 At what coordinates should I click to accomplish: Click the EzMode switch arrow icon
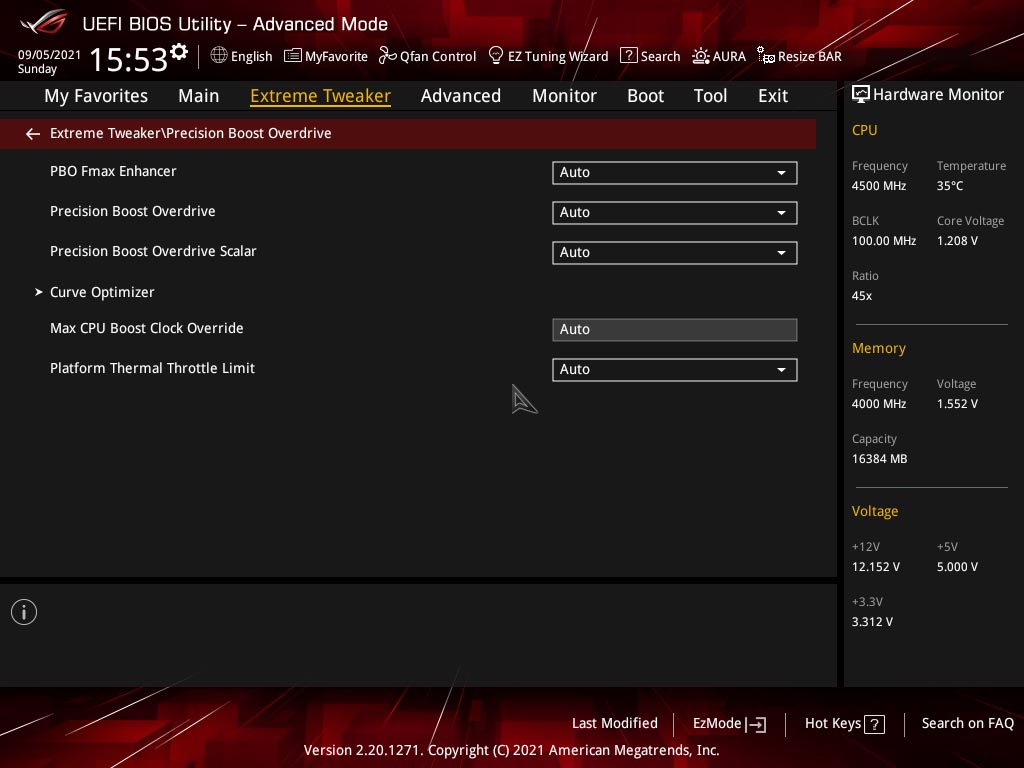(x=756, y=724)
